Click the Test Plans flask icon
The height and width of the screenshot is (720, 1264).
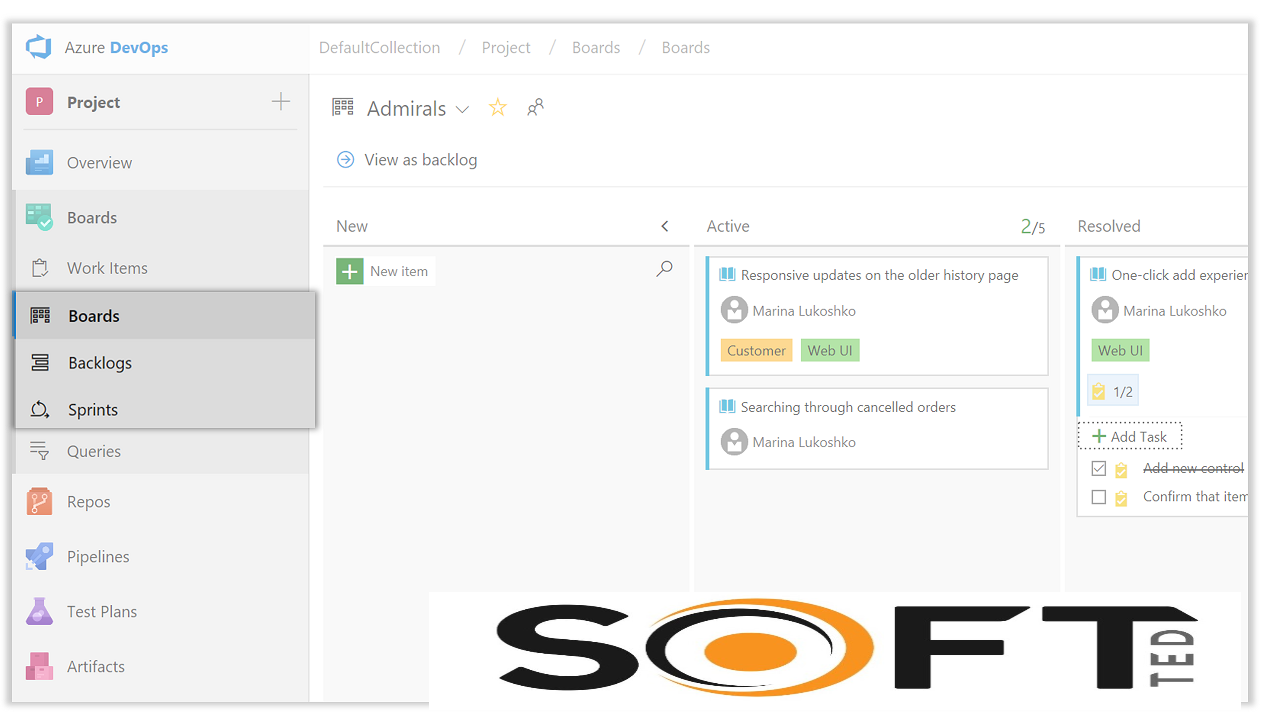(39, 611)
